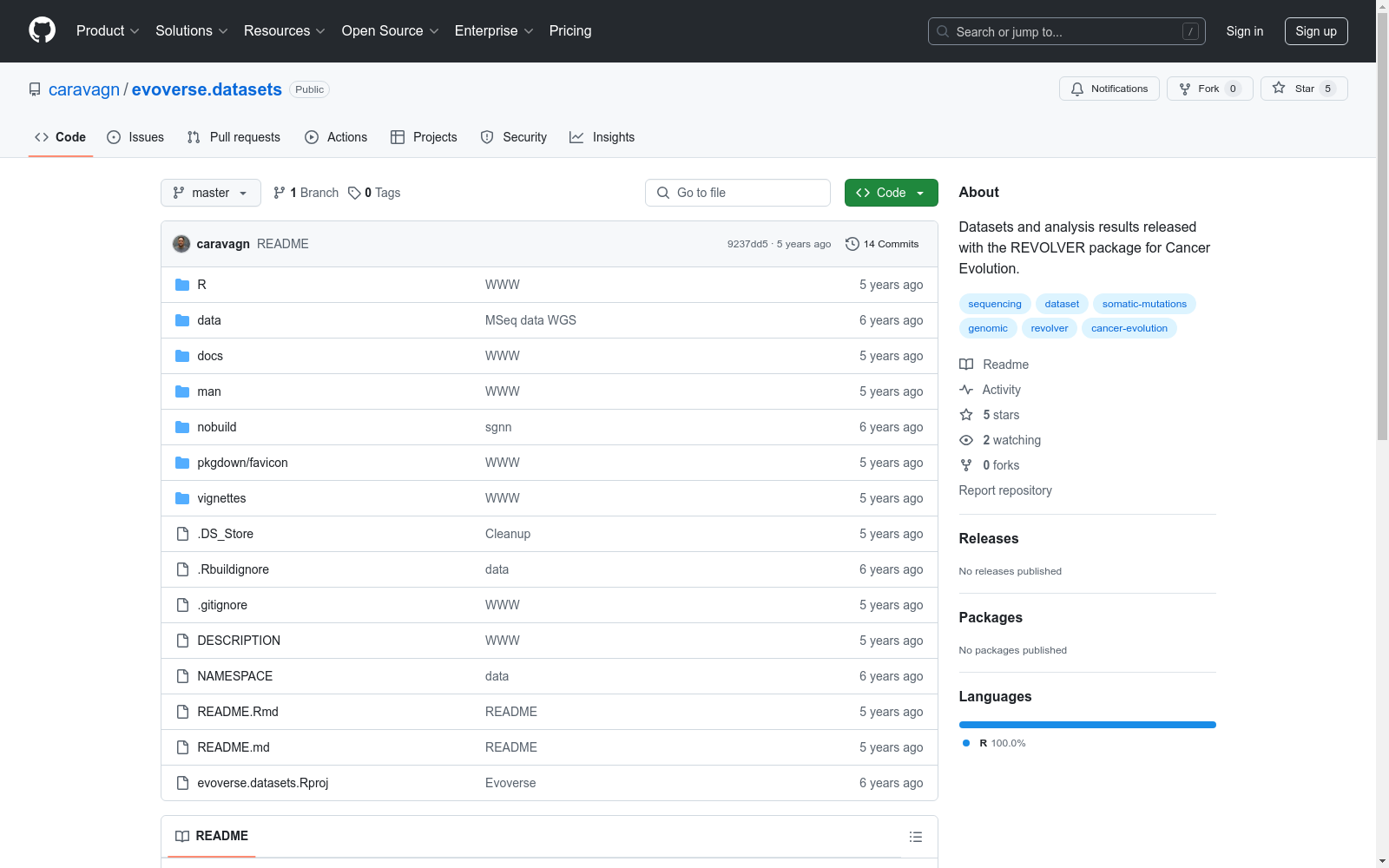This screenshot has width=1389, height=868.
Task: Select the sequencing topic tag
Action: [995, 304]
